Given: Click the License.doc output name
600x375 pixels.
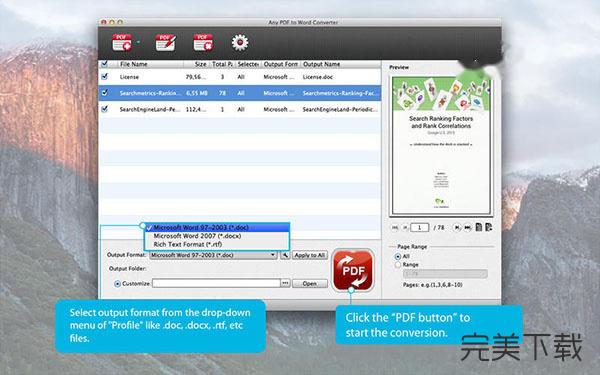Looking at the screenshot, I should [318, 77].
